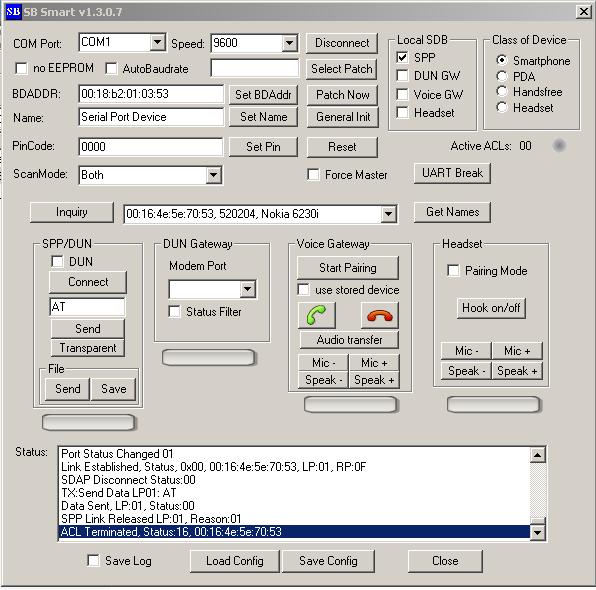596x590 pixels.
Task: Click the SB application icon in title bar
Action: (13, 12)
